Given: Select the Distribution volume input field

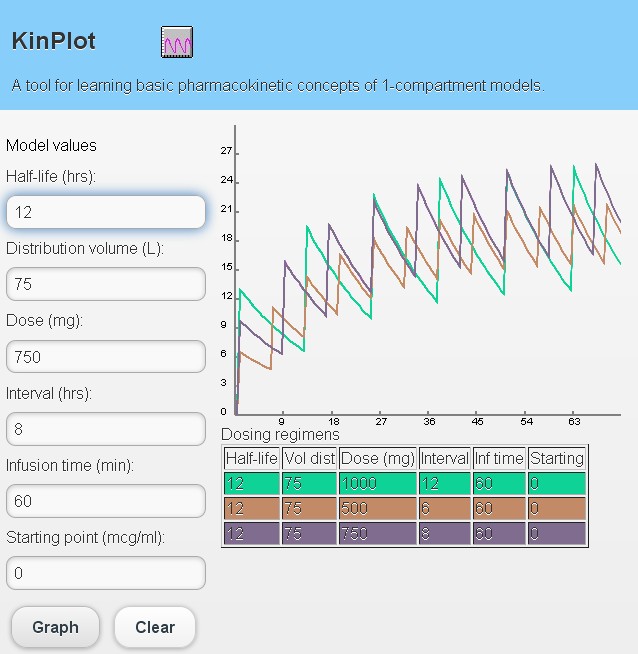Looking at the screenshot, I should tap(106, 284).
